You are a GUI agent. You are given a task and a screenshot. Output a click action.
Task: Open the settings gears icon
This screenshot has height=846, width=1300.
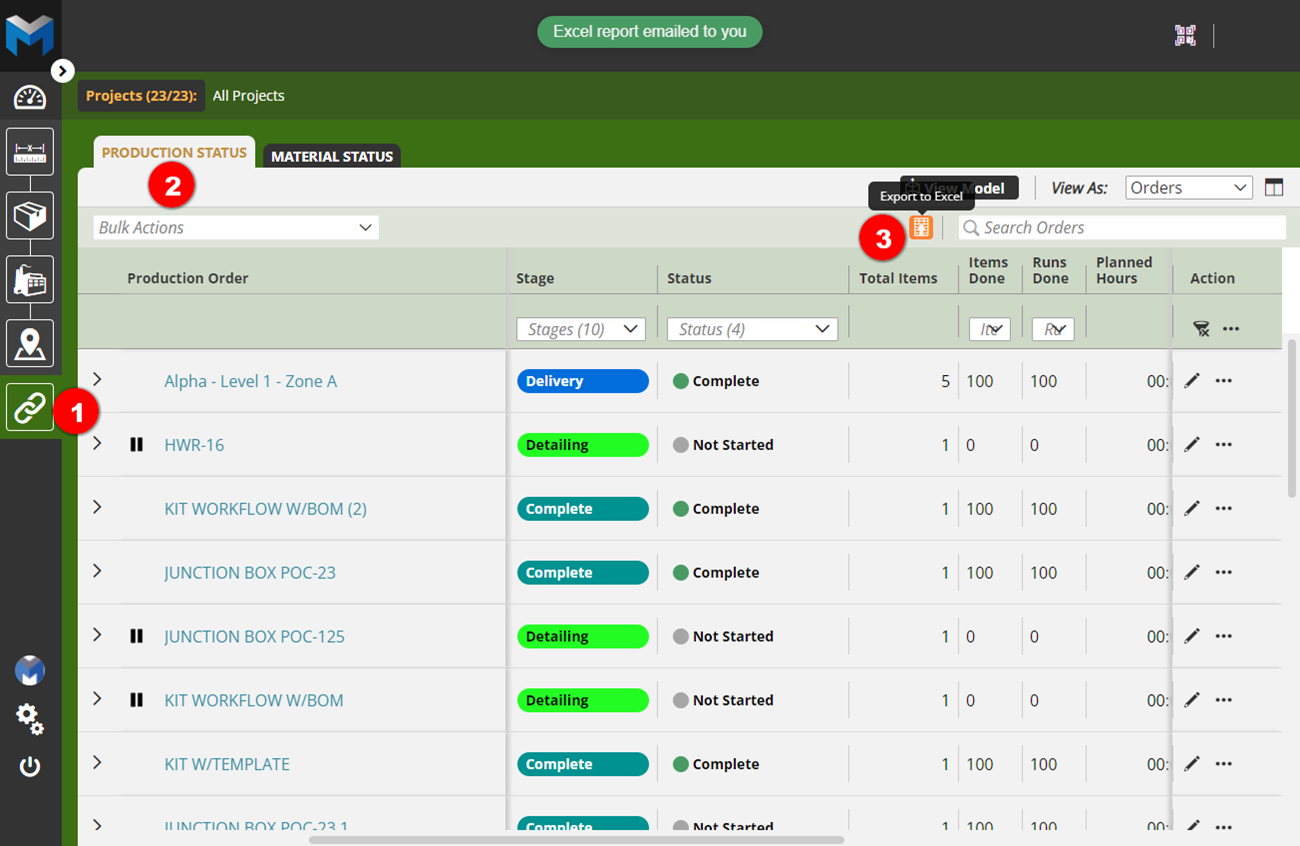[x=30, y=718]
